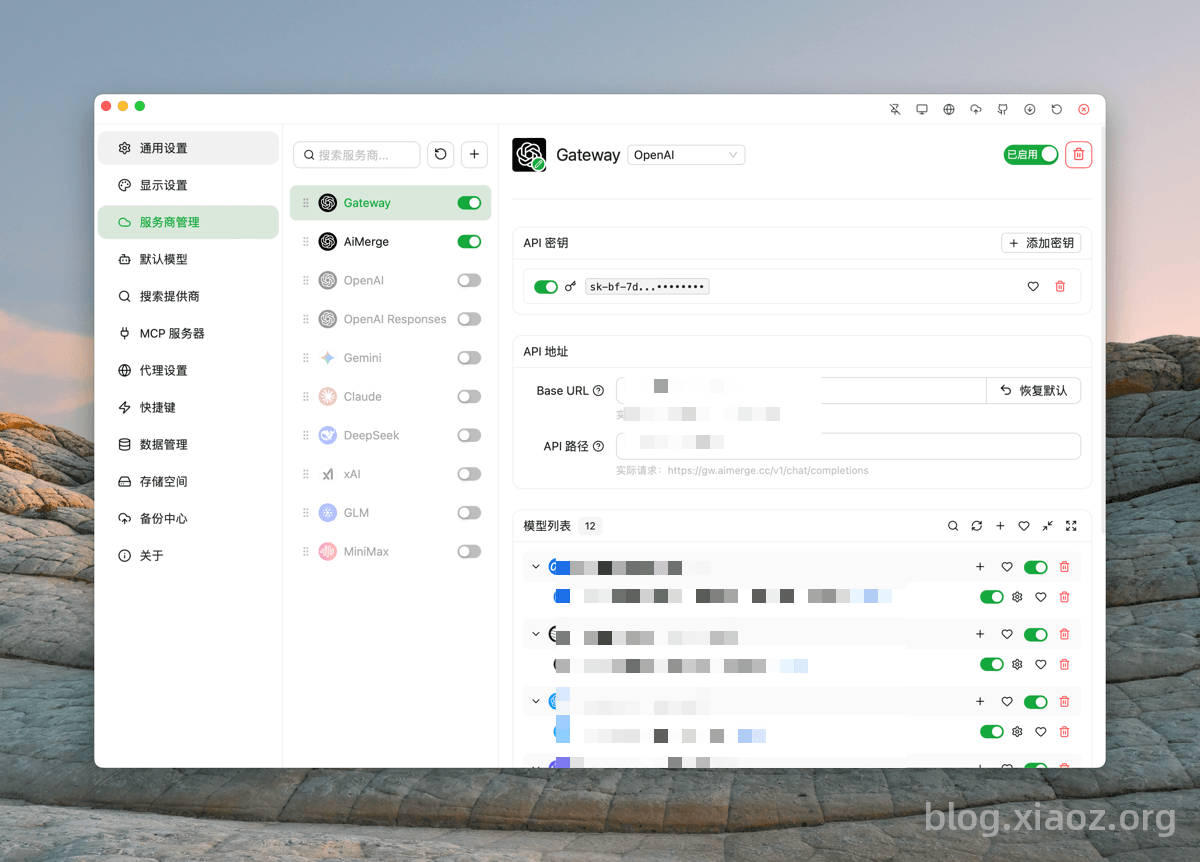Screen dimensions: 1200x862
Task: Open MCP 服务器 settings section
Action: point(171,333)
